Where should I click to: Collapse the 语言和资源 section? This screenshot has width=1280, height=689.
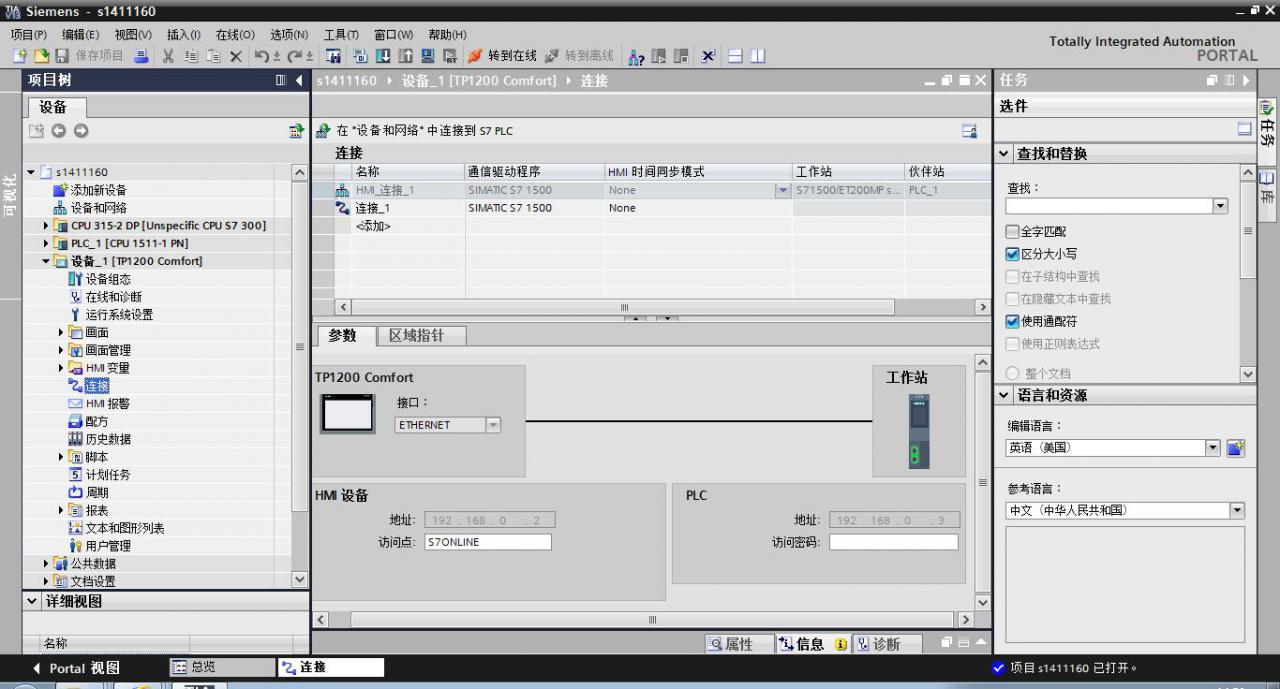[1004, 396]
